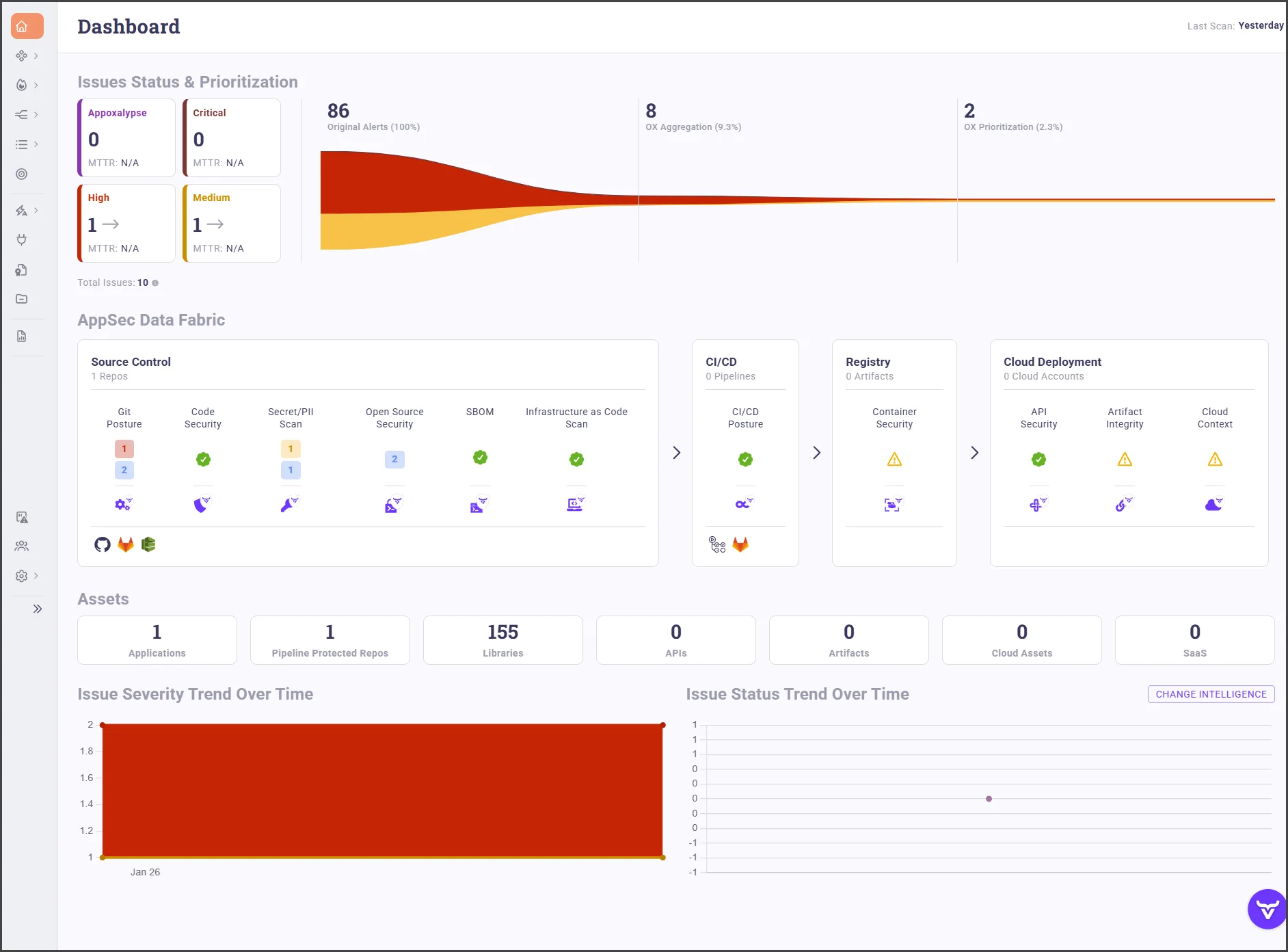Open the High issues card

(x=126, y=223)
